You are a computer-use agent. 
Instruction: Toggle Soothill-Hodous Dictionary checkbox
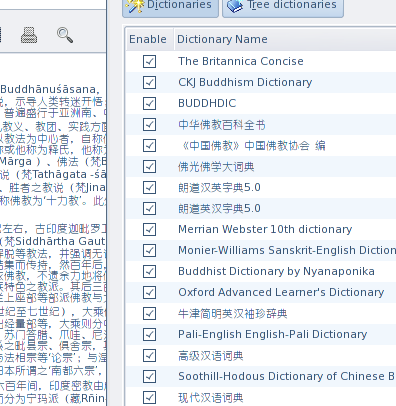click(149, 376)
